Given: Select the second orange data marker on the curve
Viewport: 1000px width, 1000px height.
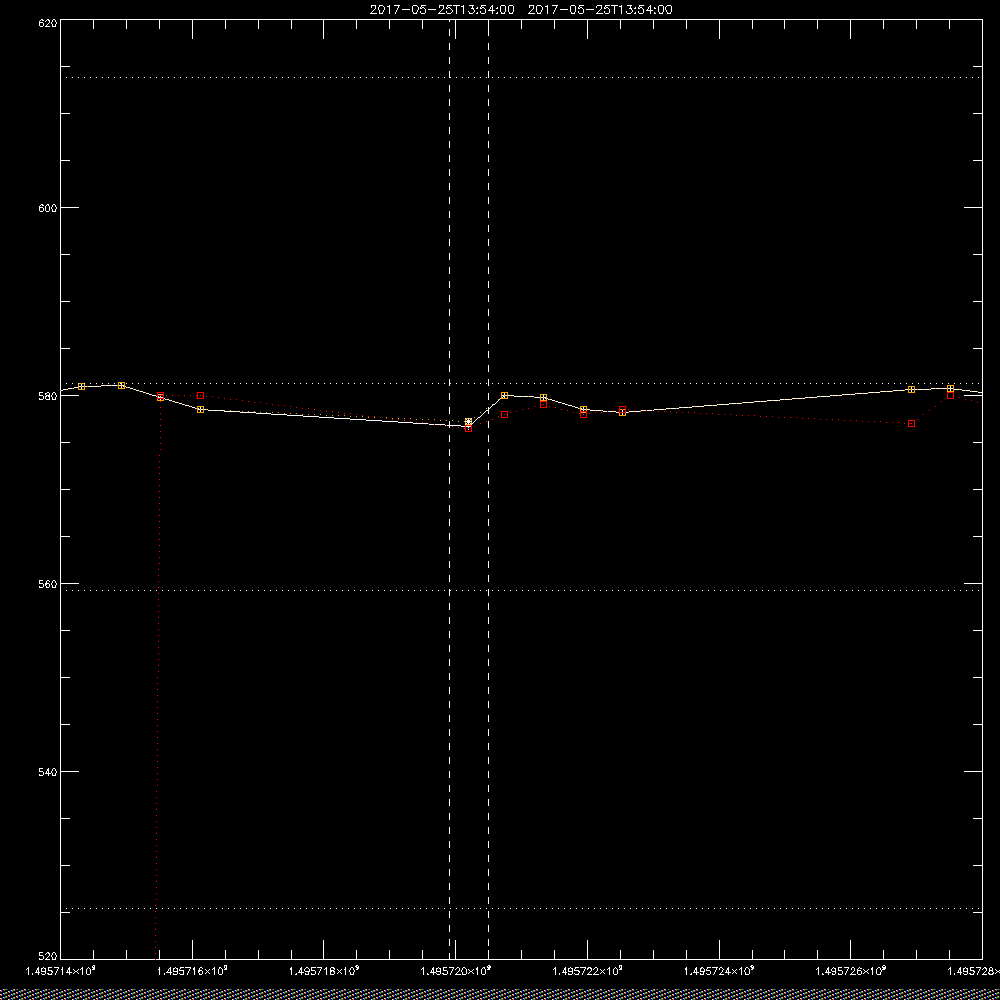Looking at the screenshot, I should click(x=121, y=385).
